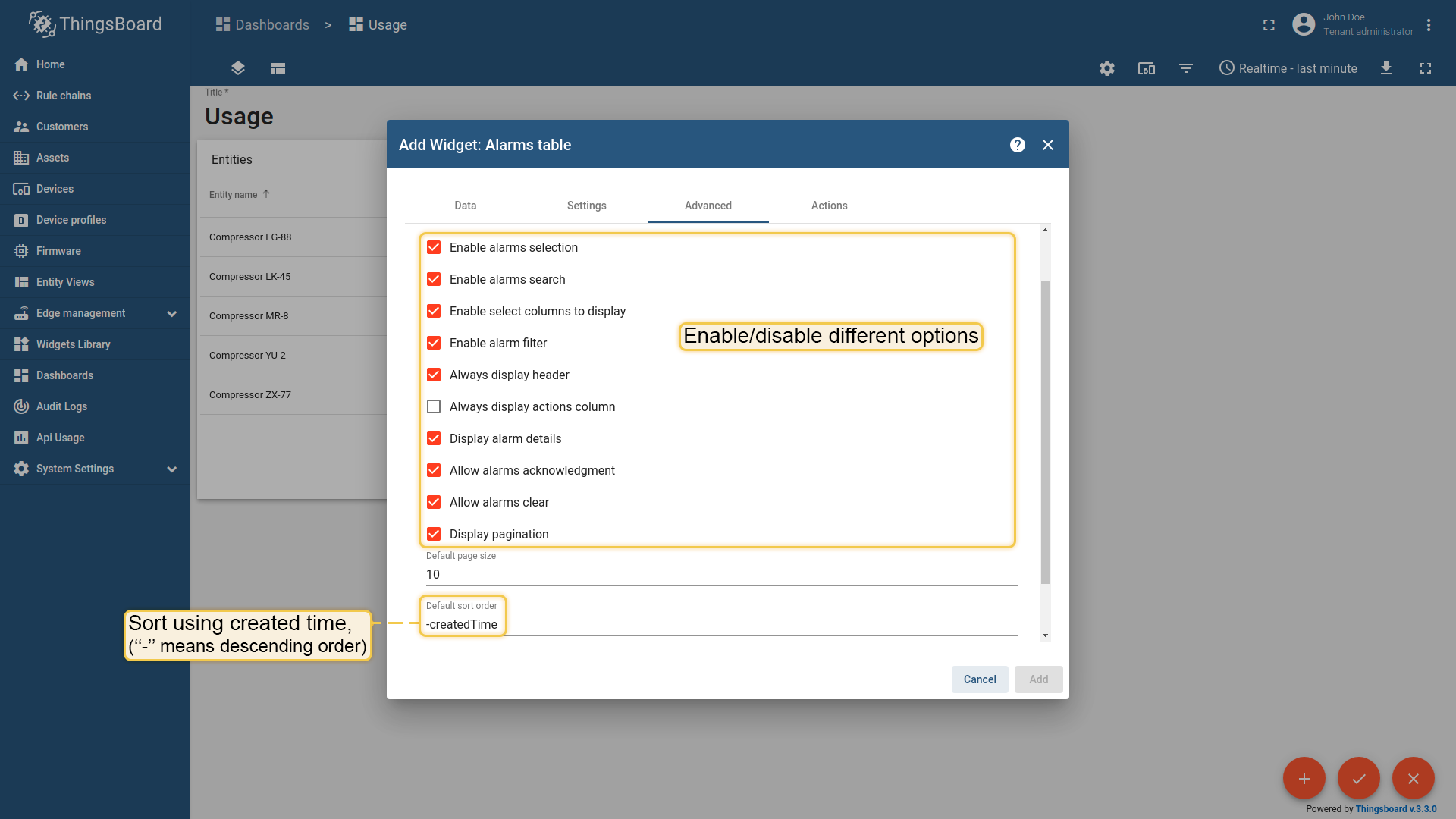Click Usage breadcrumb item
The image size is (1456, 819).
(378, 25)
